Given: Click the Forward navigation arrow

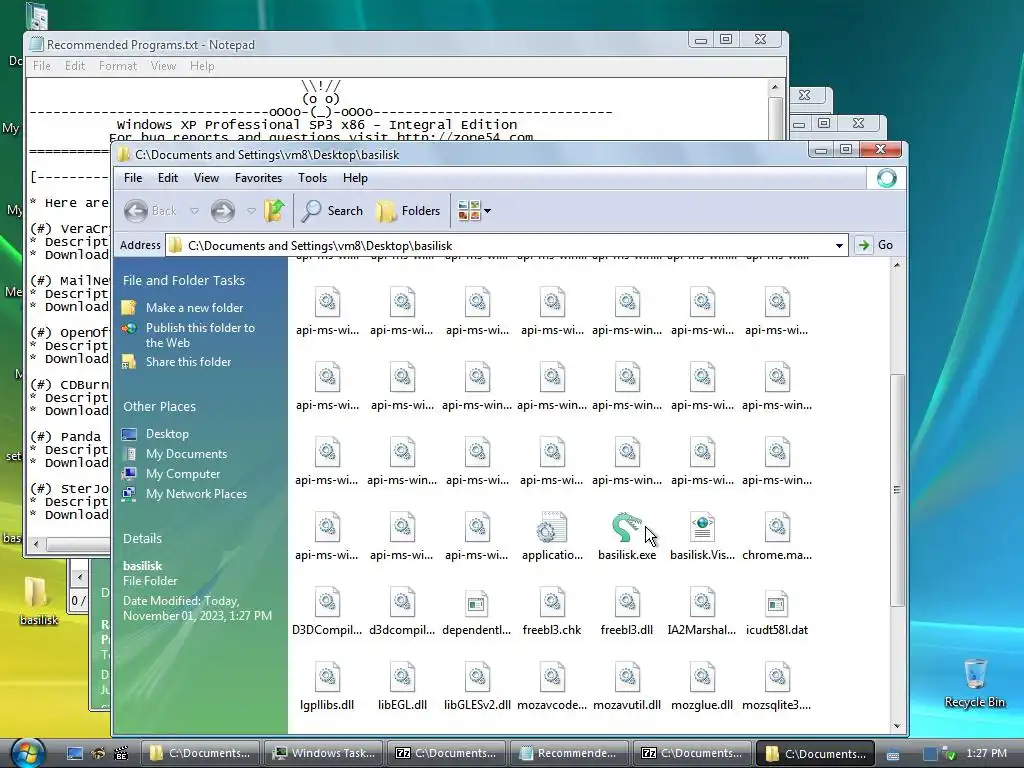Looking at the screenshot, I should 223,211.
